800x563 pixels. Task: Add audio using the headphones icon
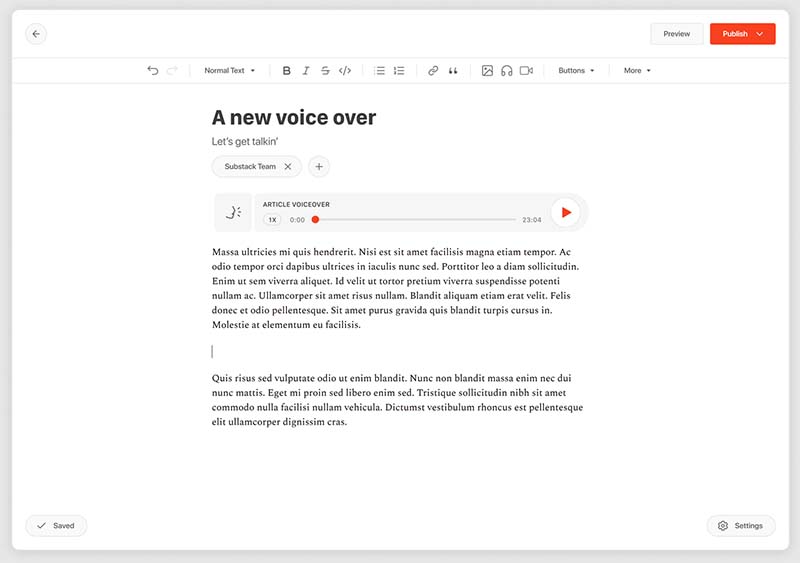[x=507, y=71]
